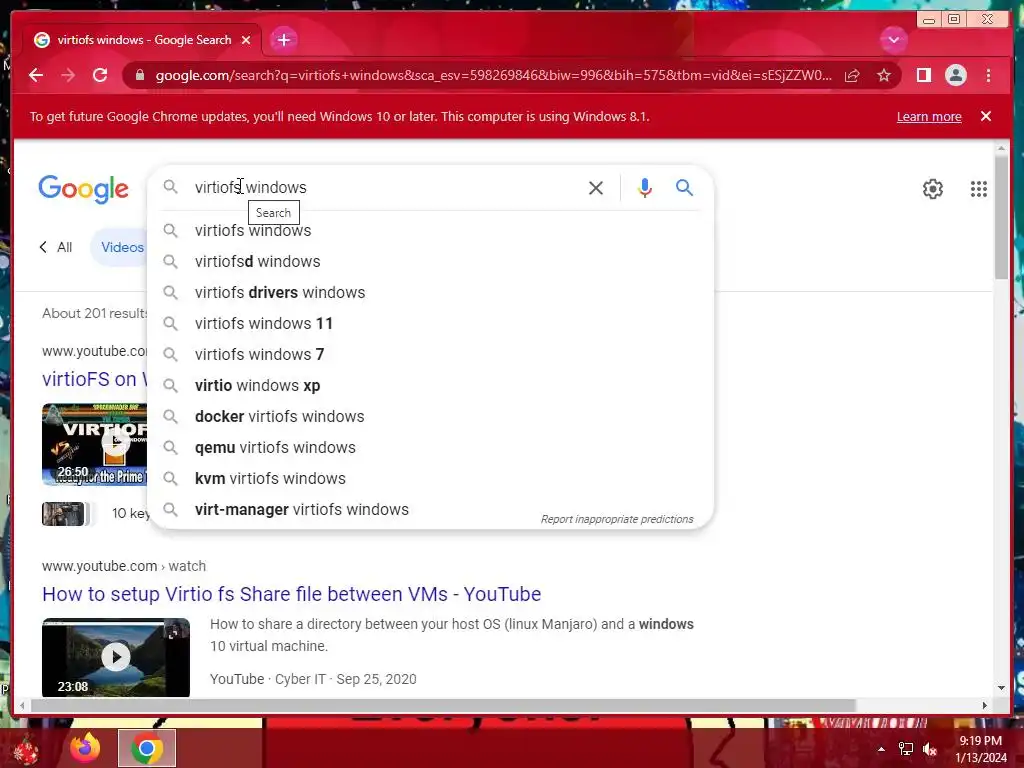
Task: Choose suggestion "virtiofsd windows"
Action: tap(430, 261)
